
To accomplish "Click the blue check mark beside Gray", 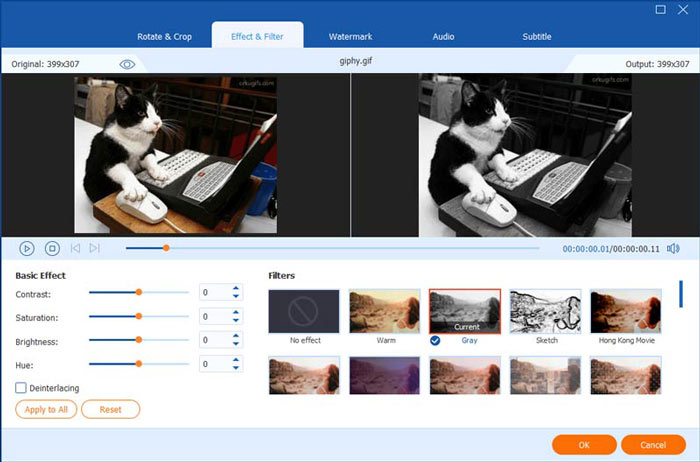I will click(x=435, y=341).
